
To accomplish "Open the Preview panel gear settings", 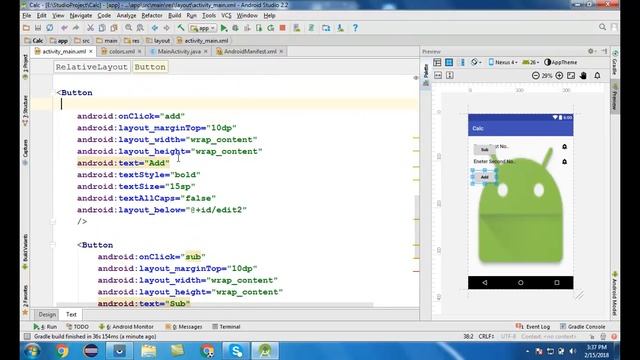I will [x=591, y=51].
